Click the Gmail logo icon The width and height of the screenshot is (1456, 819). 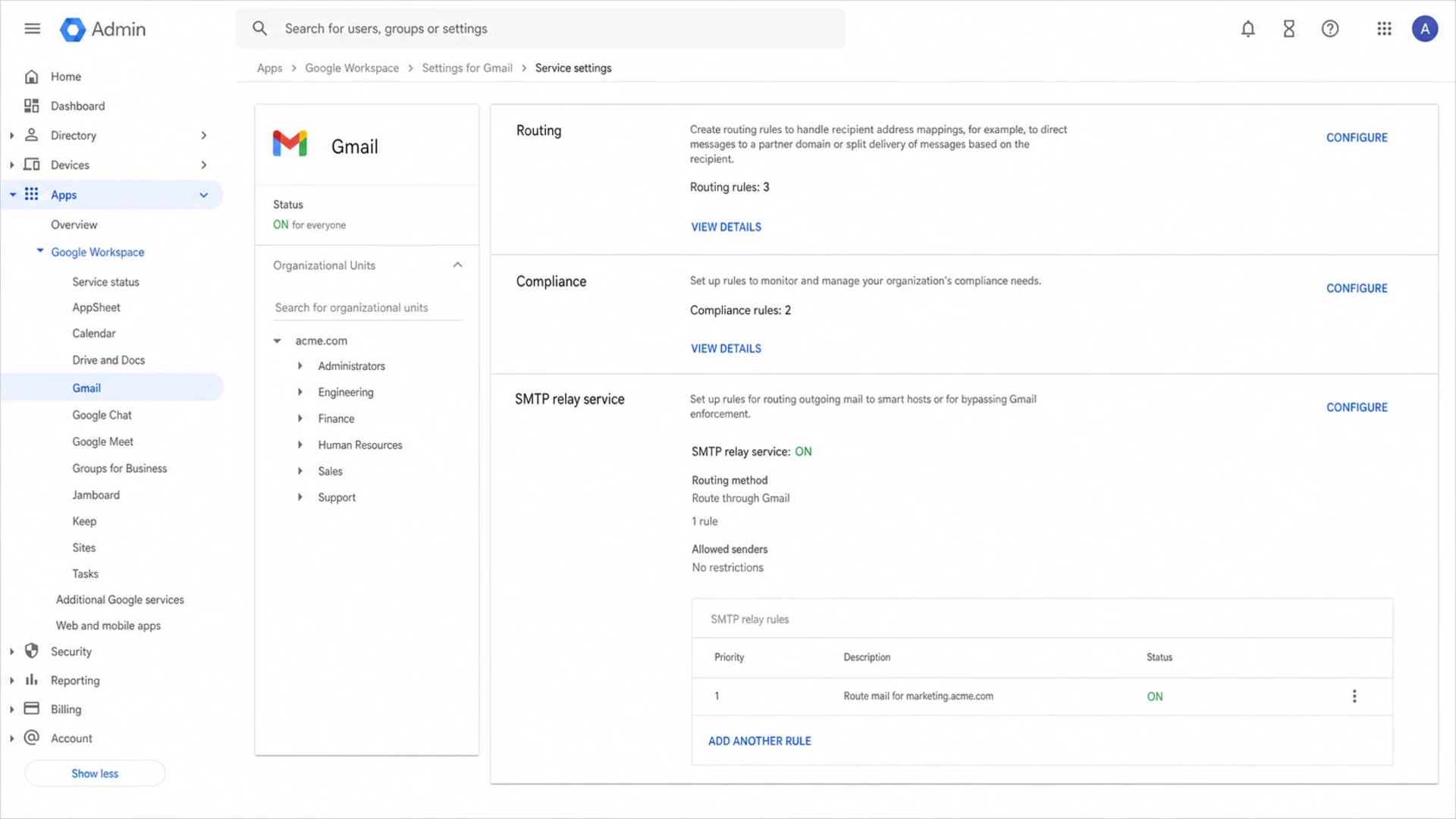(290, 143)
